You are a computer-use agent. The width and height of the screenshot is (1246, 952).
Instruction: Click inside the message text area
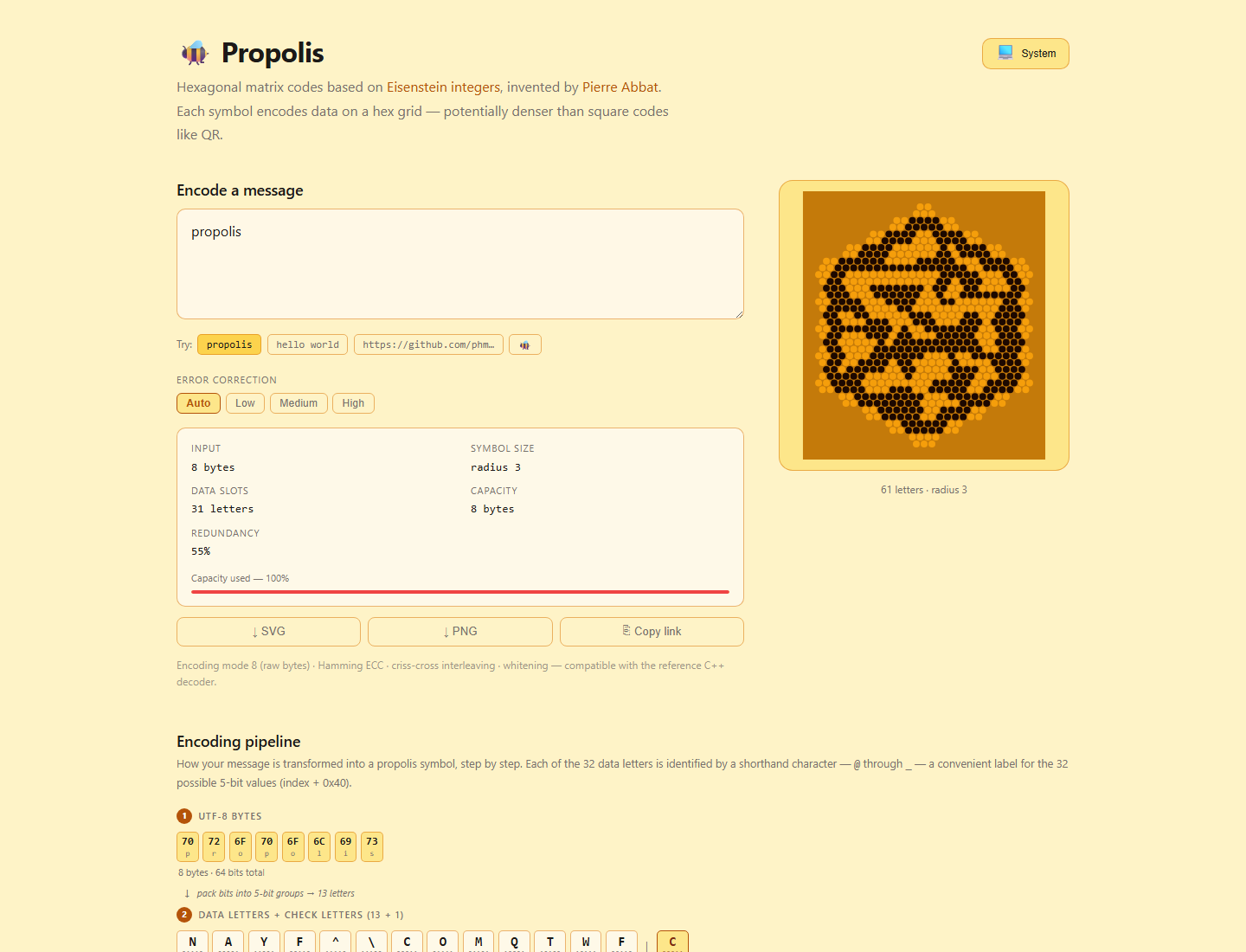tap(459, 264)
